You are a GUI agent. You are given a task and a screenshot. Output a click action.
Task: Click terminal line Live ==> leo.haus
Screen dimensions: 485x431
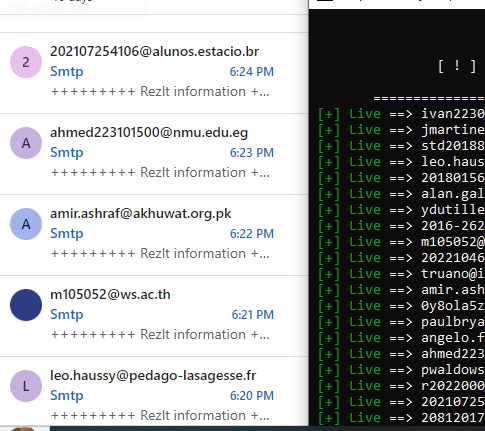[401, 162]
